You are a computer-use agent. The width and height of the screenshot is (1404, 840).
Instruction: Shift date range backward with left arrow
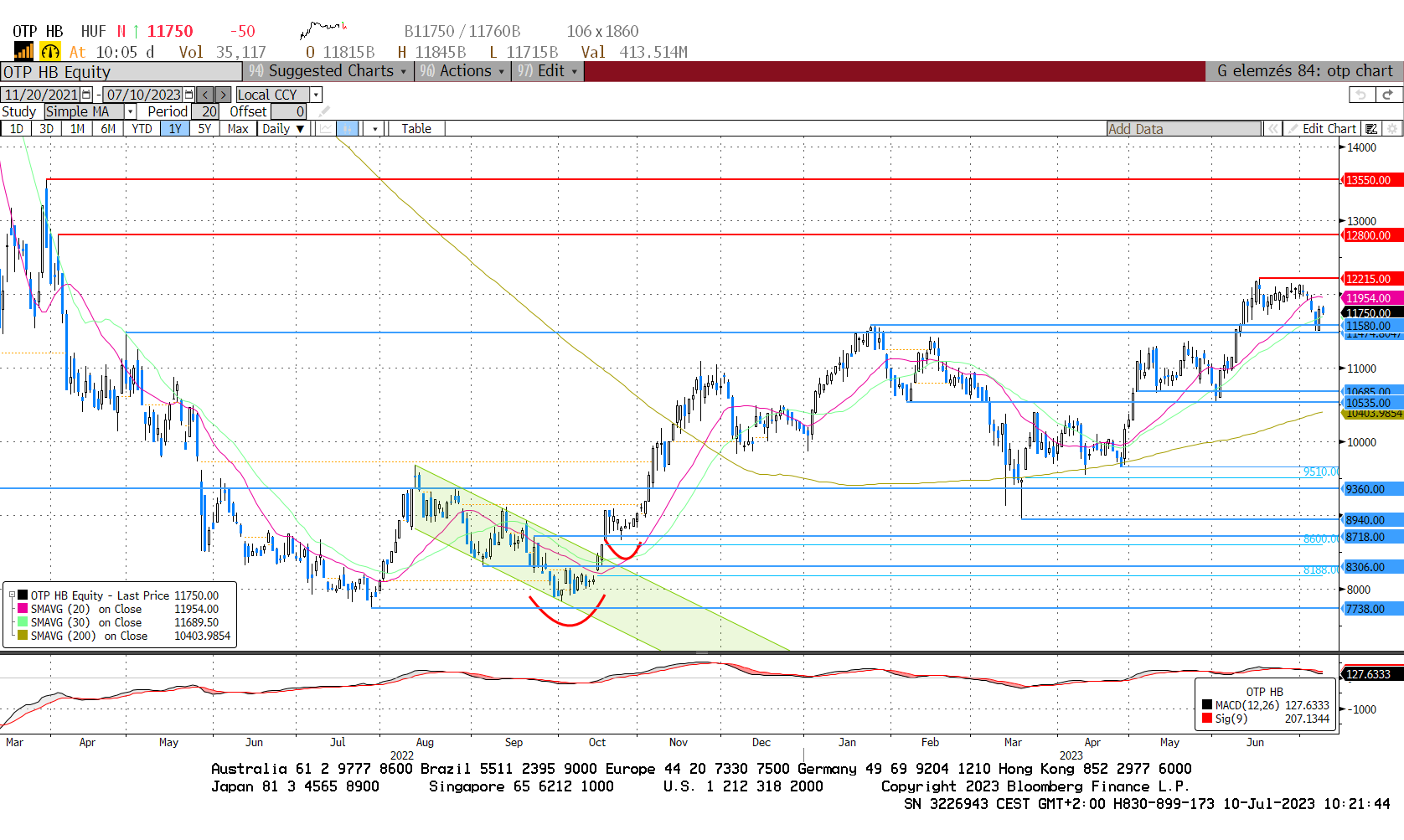[205, 95]
